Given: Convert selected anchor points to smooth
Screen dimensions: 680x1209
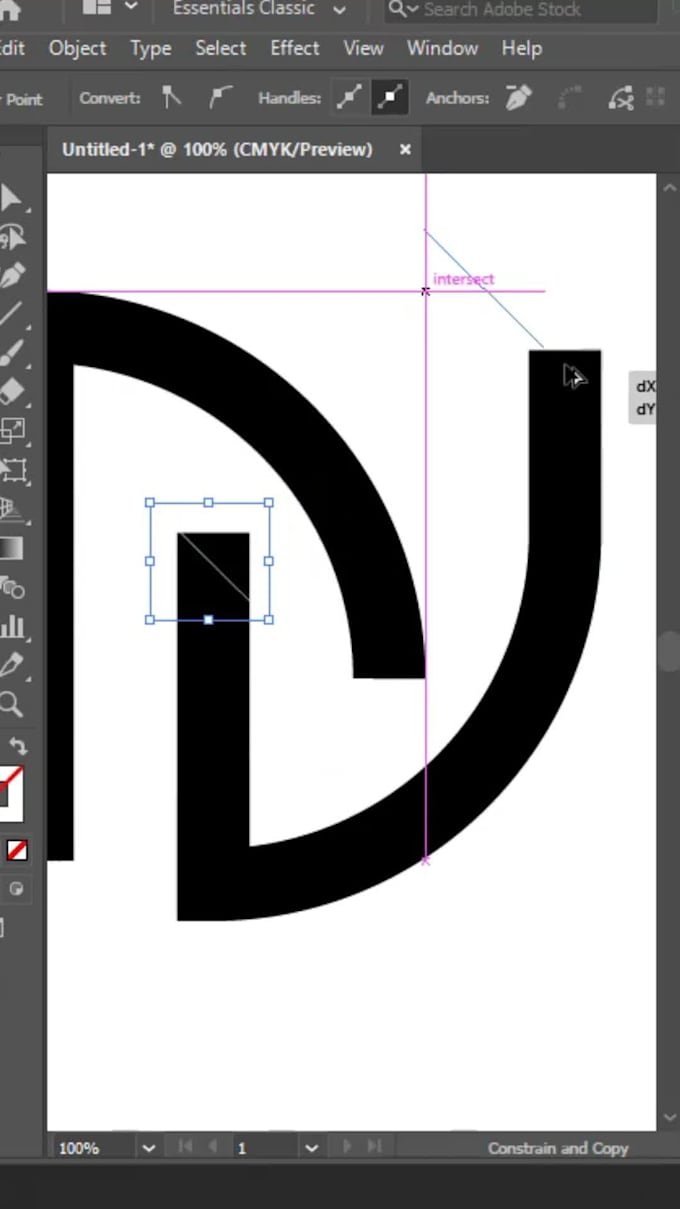Looking at the screenshot, I should (220, 98).
